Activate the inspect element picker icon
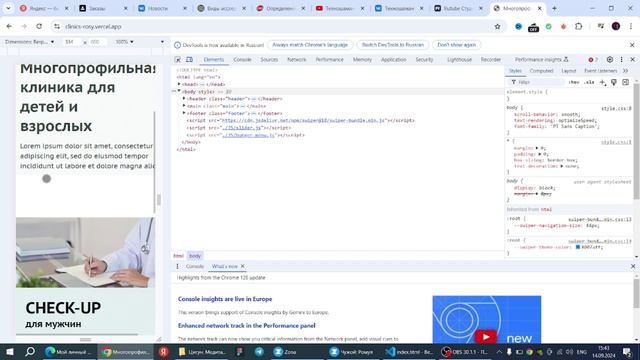Viewport: 640px width, 360px height. click(x=178, y=60)
